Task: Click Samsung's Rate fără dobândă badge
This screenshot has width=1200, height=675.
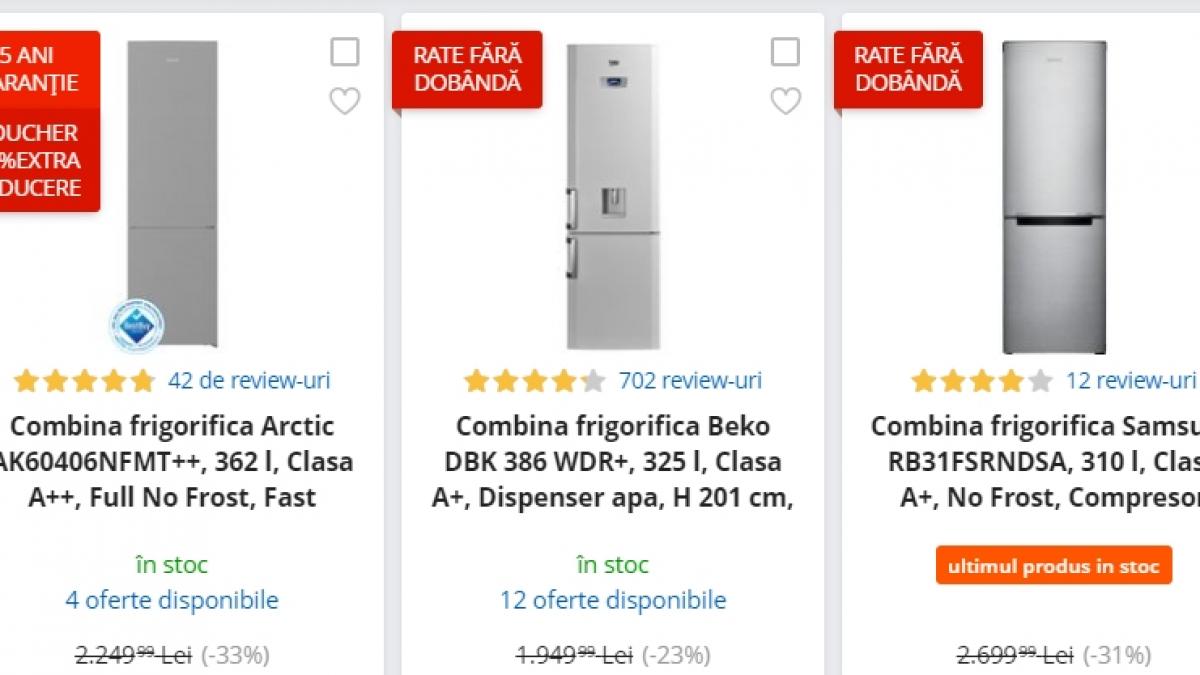Action: click(908, 69)
